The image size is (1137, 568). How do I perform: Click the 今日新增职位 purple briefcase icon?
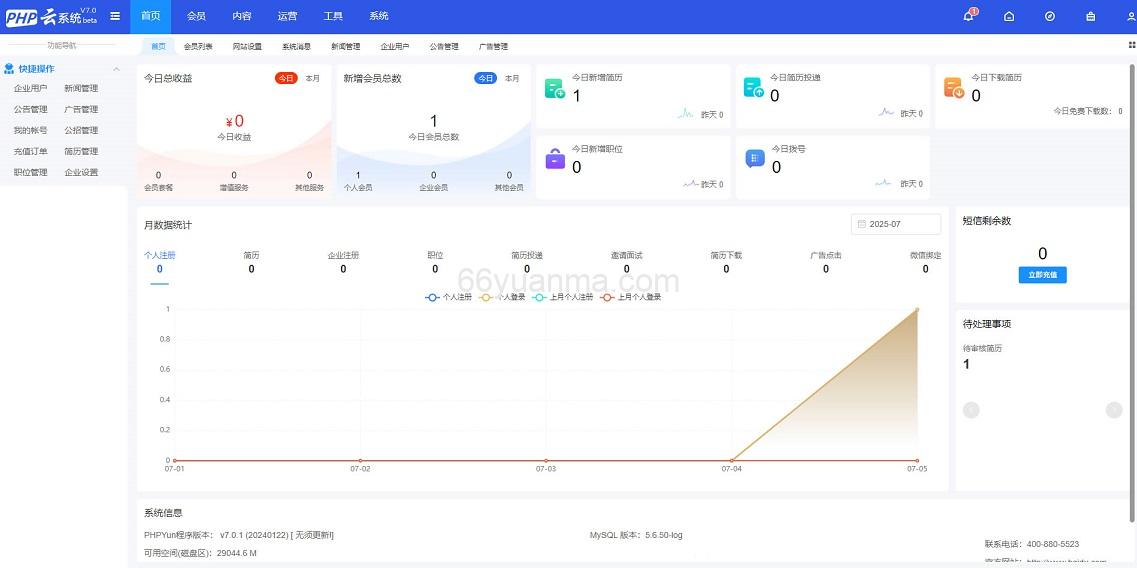pyautogui.click(x=555, y=158)
